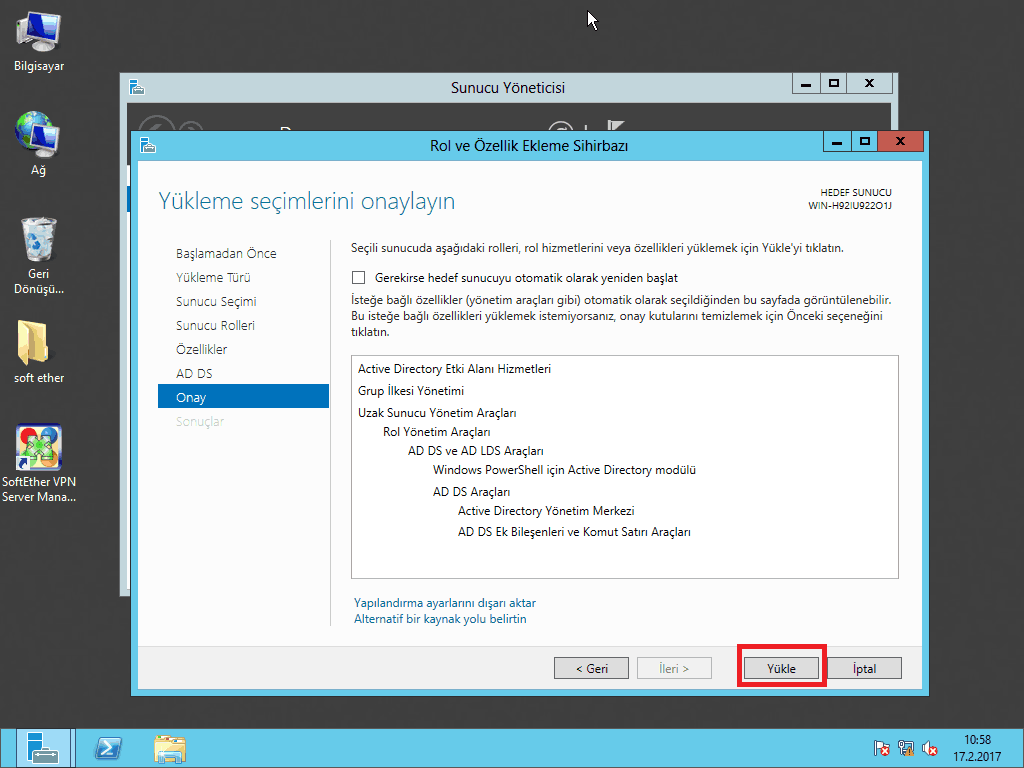Screen dimensions: 1024x768
Task: Click the network status tray icon
Action: coord(906,748)
